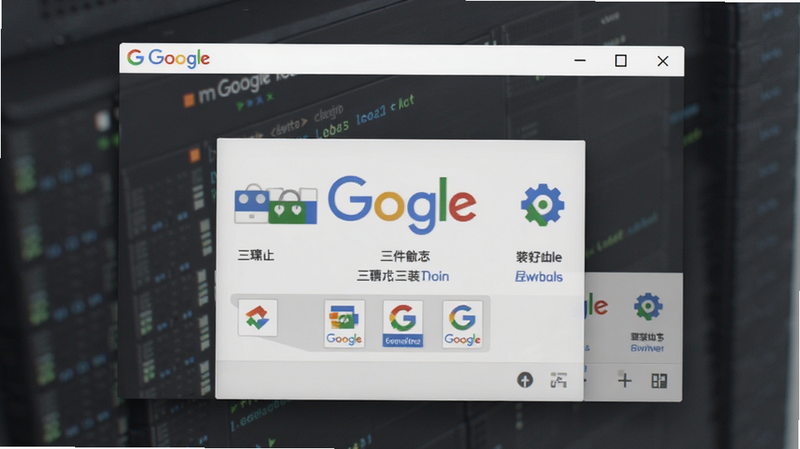The image size is (800, 449).
Task: Minimize the Google window
Action: coord(580,60)
